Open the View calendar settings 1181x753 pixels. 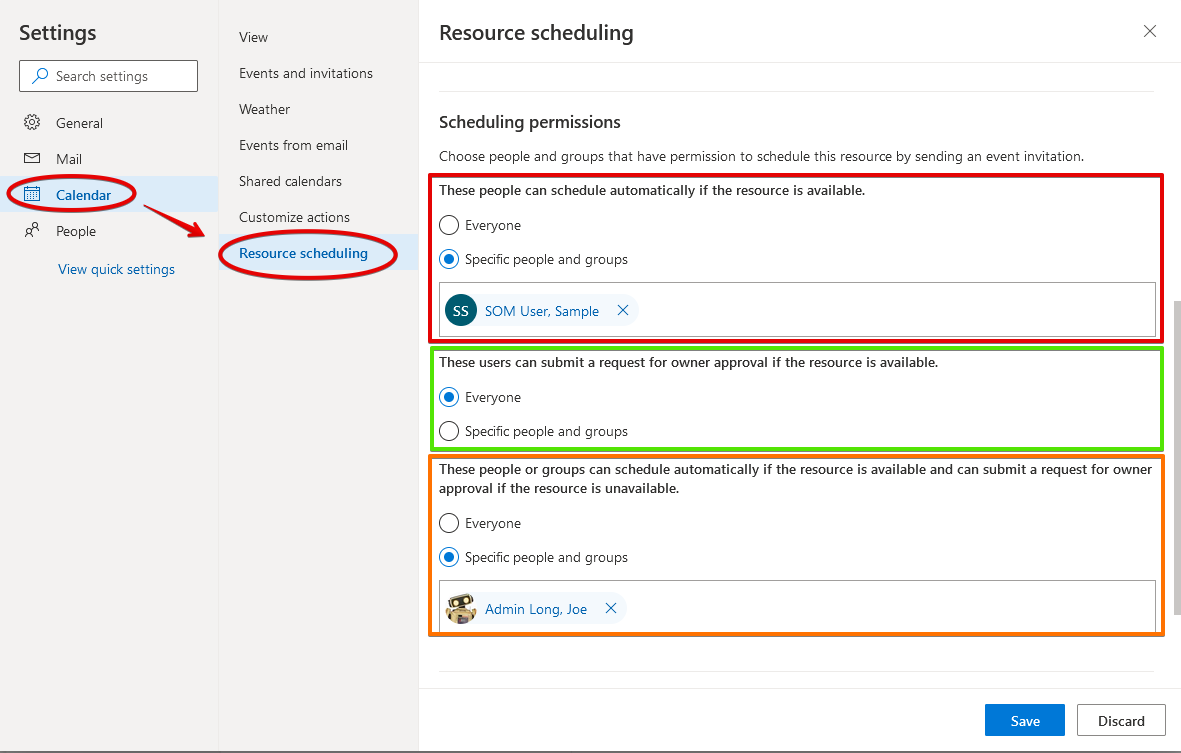[254, 37]
